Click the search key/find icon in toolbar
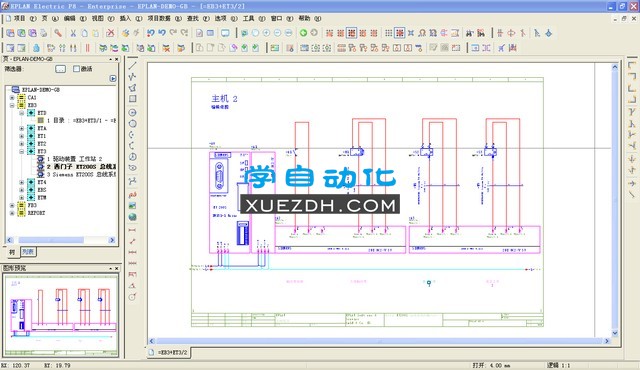 (x=58, y=33)
